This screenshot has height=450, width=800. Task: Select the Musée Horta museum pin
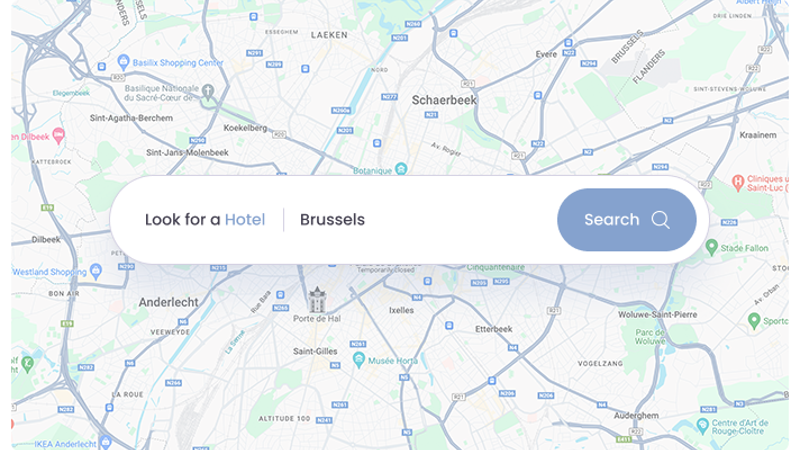pyautogui.click(x=359, y=360)
